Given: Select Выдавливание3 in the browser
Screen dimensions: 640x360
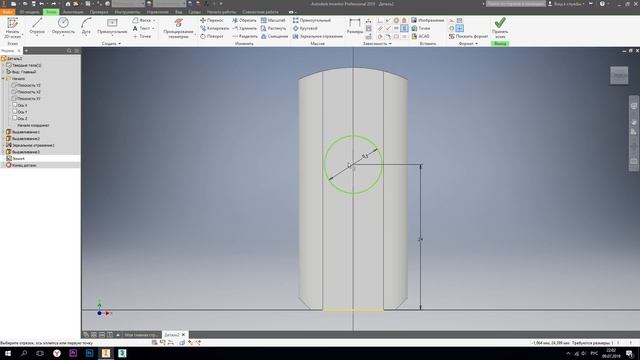Looking at the screenshot, I should tap(26, 152).
